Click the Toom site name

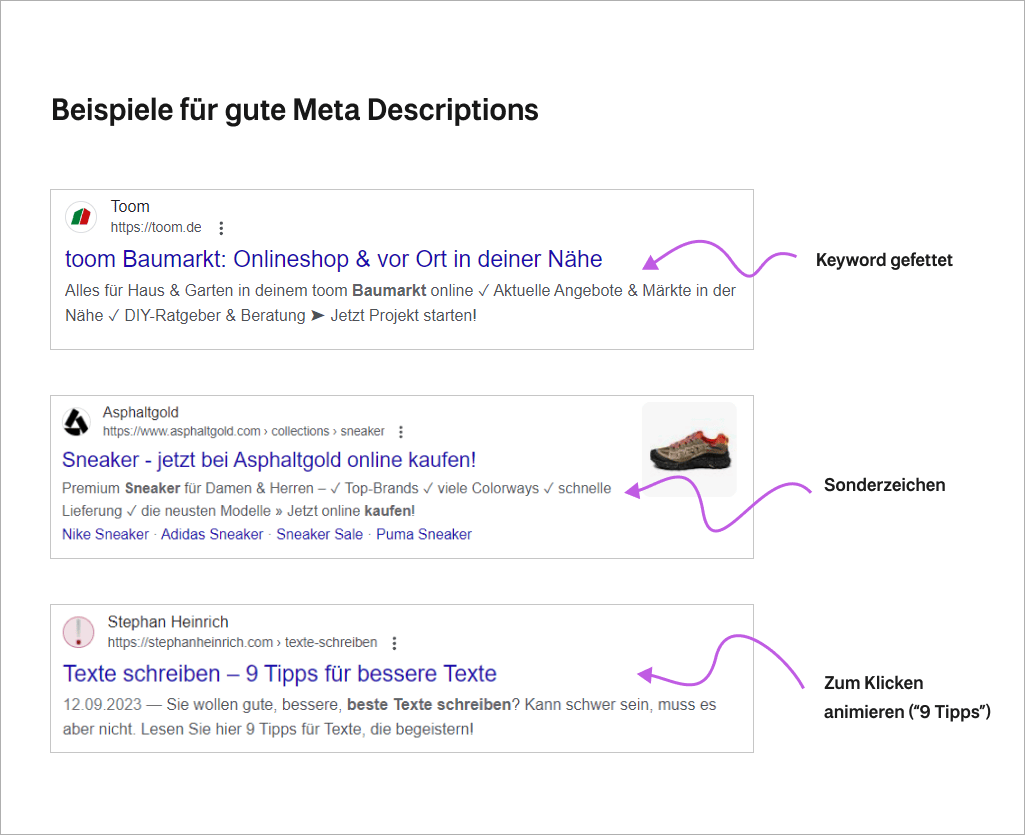130,207
